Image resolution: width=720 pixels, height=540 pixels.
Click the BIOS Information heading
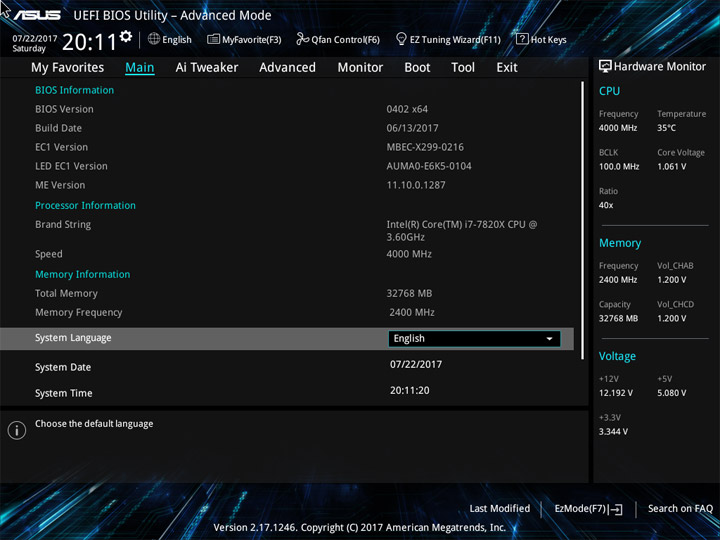pyautogui.click(x=74, y=90)
